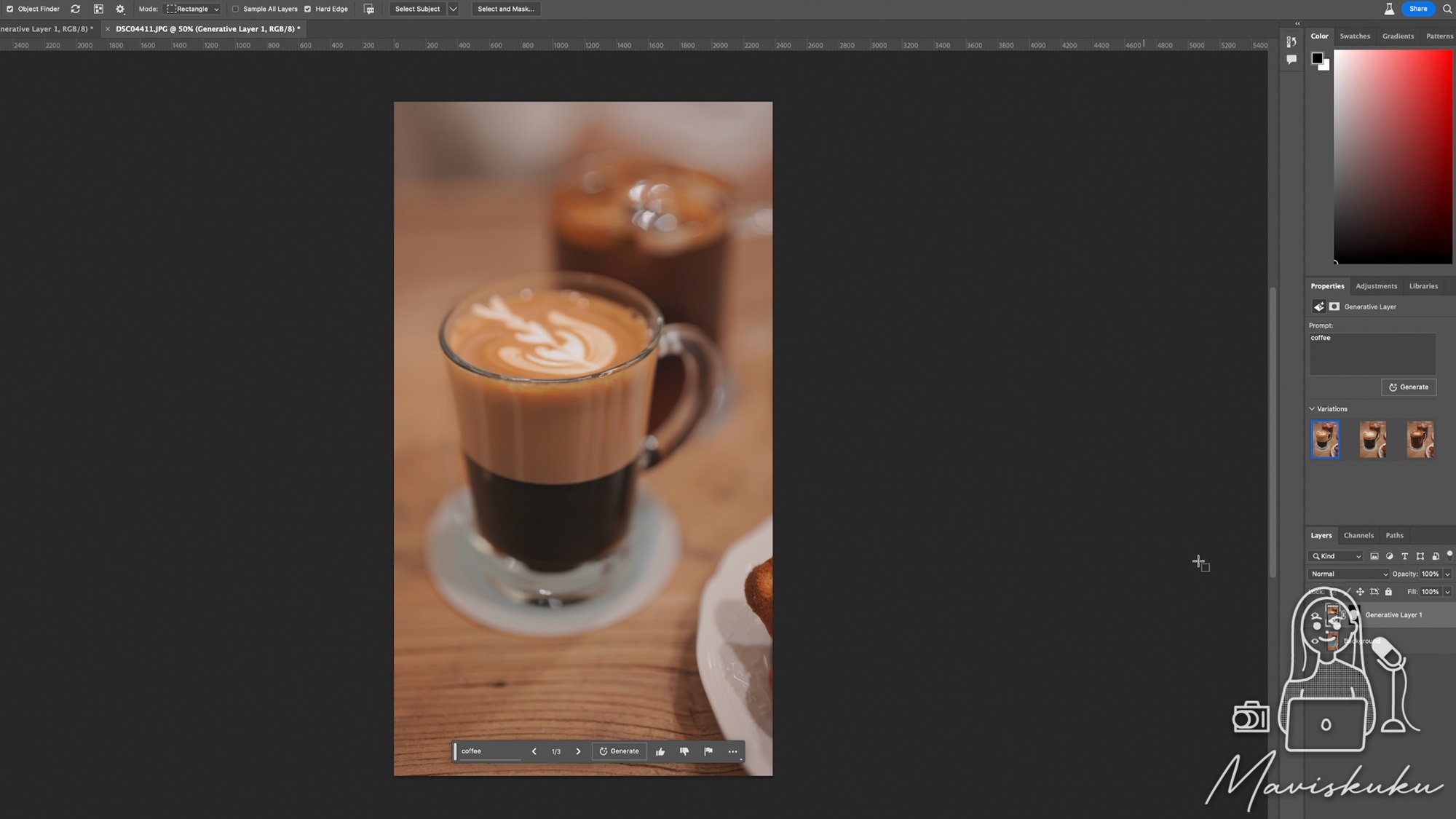Switch to the Adjustments tab
The width and height of the screenshot is (1456, 819).
[x=1376, y=286]
